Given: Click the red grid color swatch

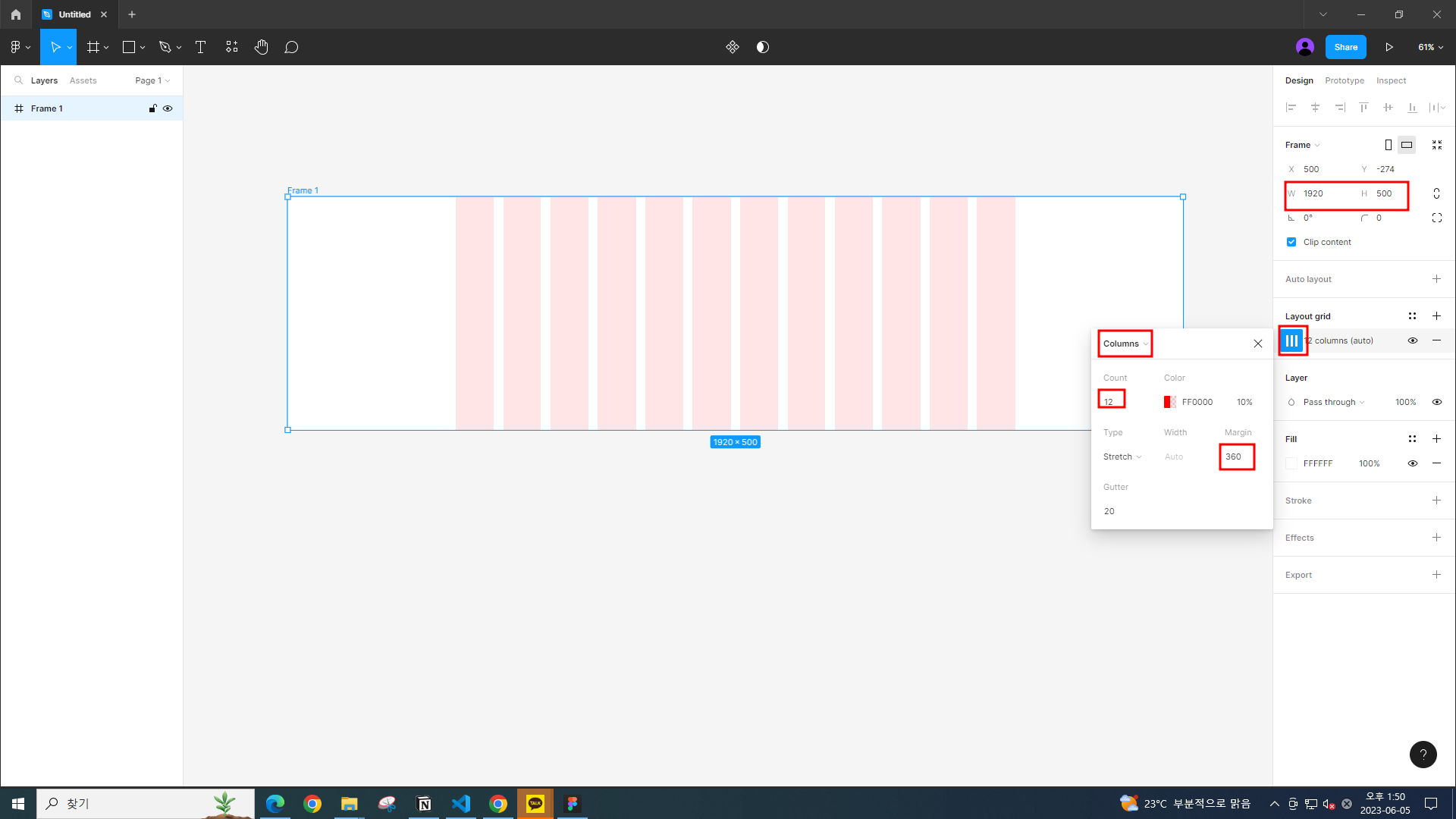Looking at the screenshot, I should click(1169, 402).
